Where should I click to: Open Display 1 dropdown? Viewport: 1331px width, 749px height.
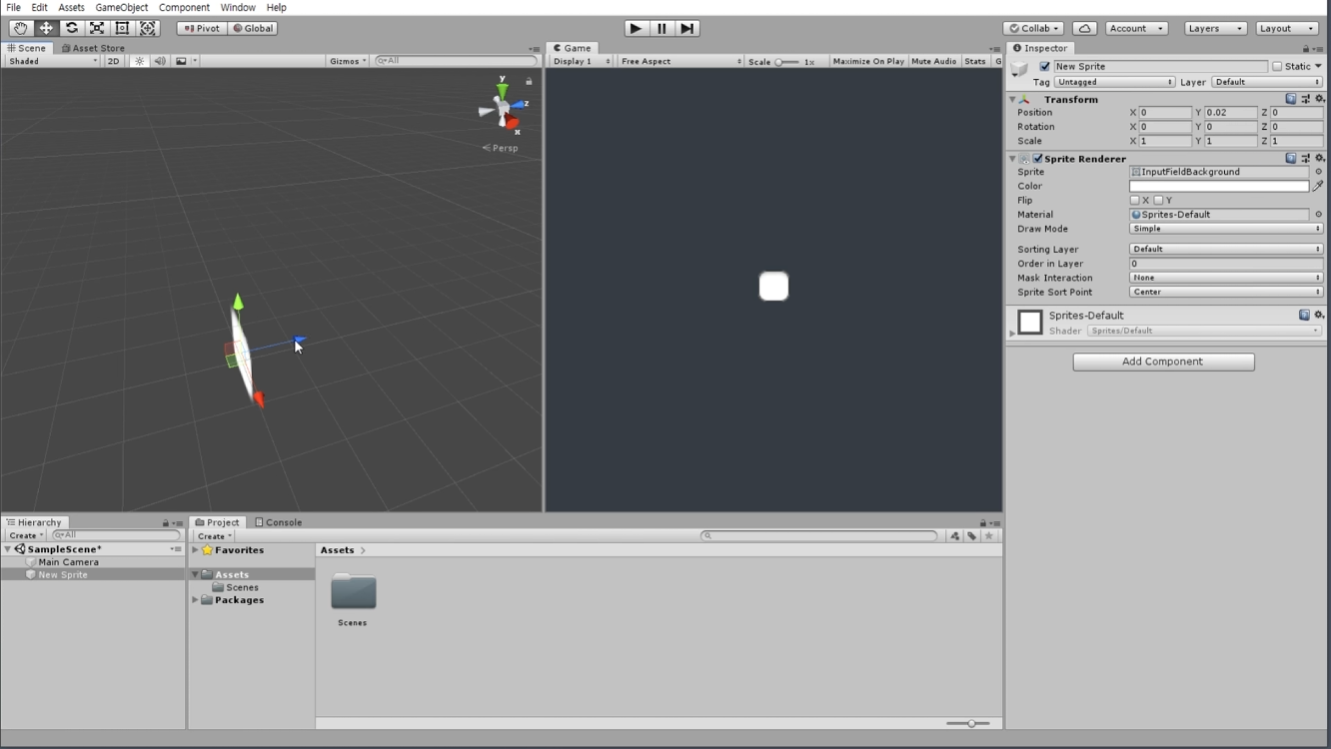coord(582,61)
